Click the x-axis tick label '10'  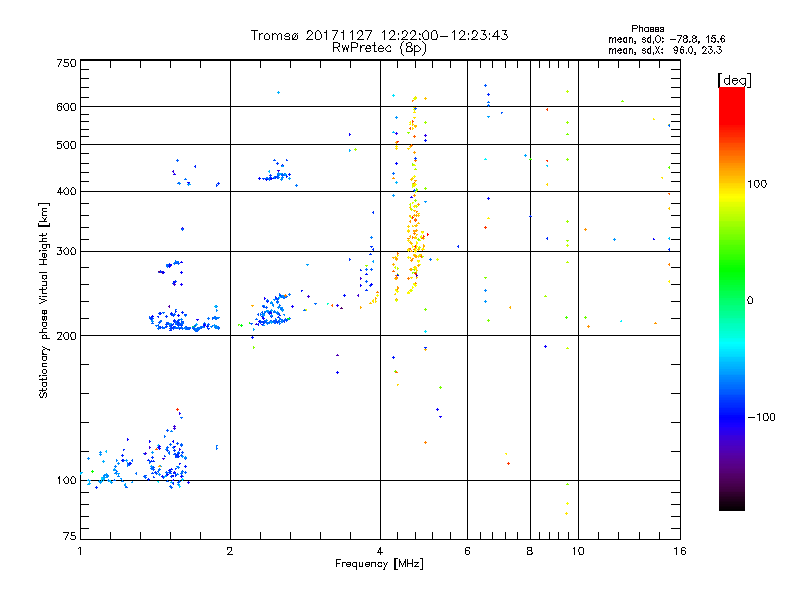click(x=578, y=551)
